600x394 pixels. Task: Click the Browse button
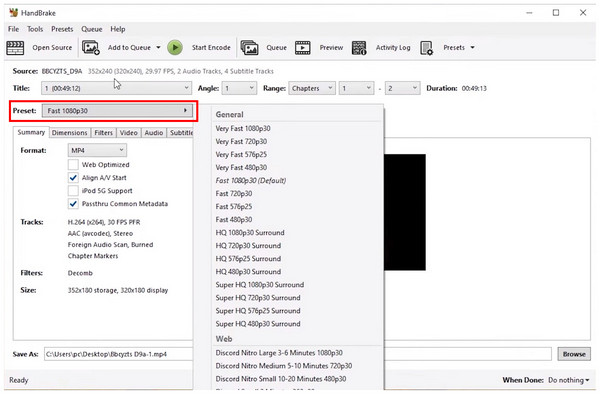[574, 354]
